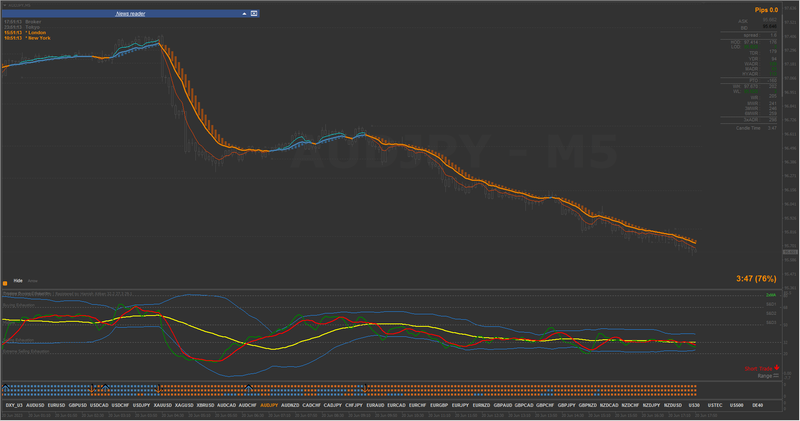The height and width of the screenshot is (421, 800).
Task: Switch chart to AUDUSD symbol
Action: [35, 405]
